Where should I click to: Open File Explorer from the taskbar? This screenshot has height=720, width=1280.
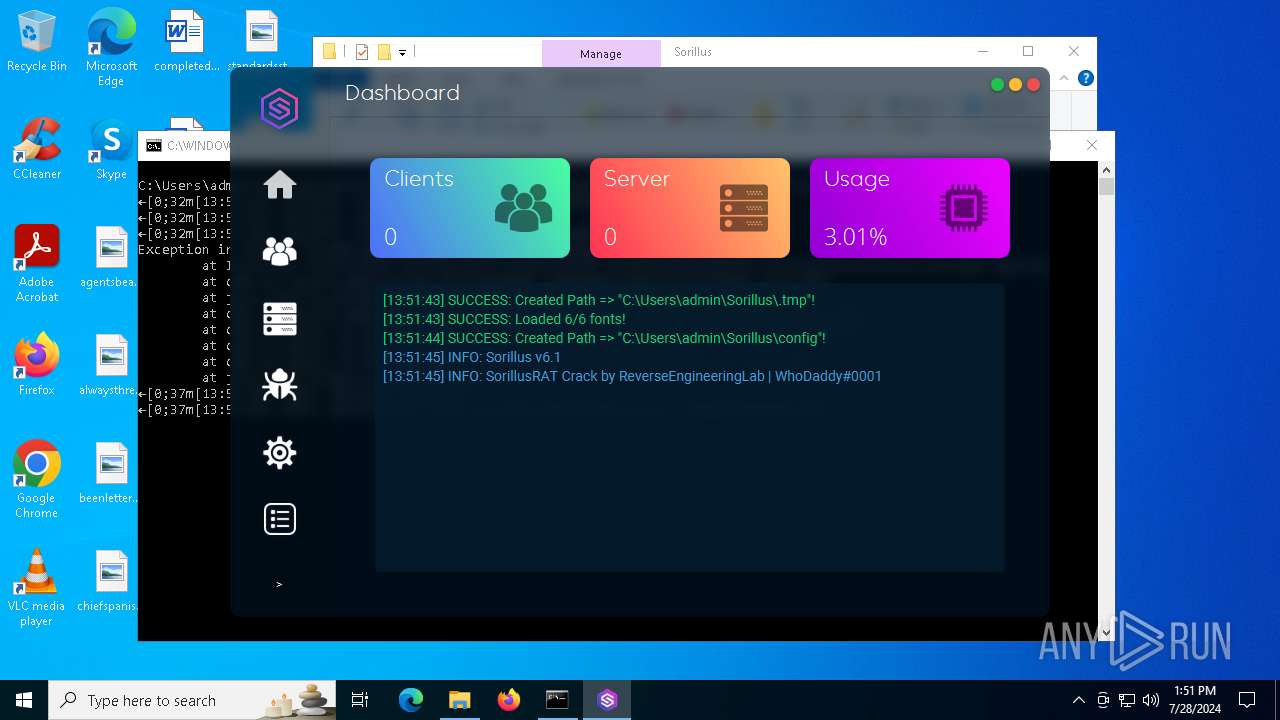459,700
